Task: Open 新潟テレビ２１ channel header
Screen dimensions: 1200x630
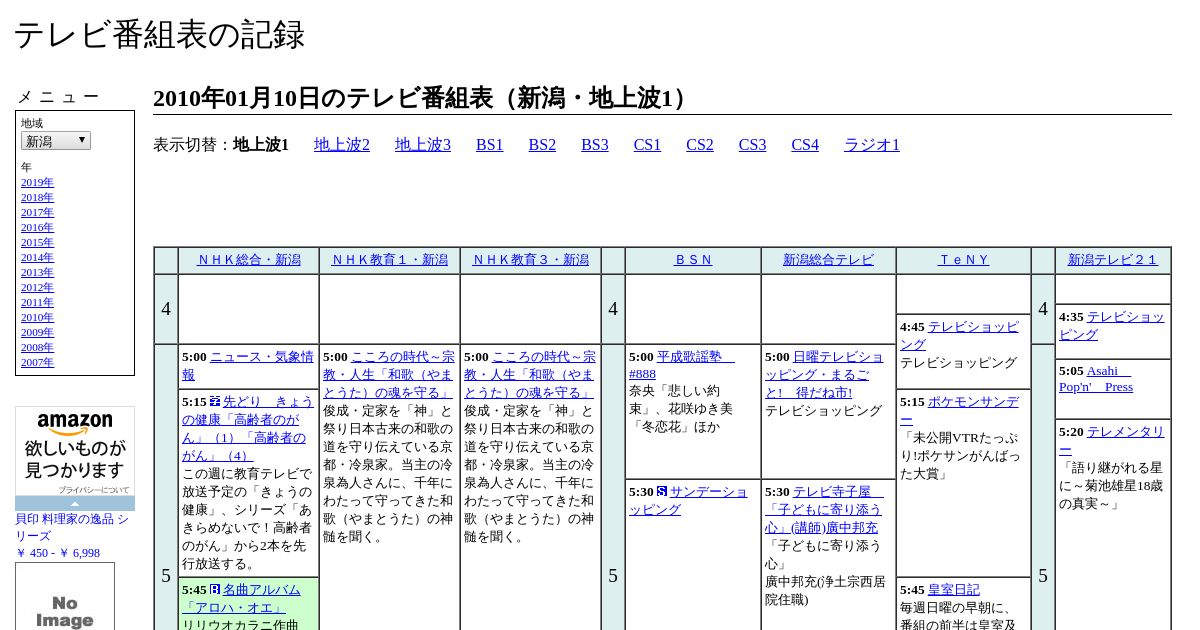Action: [1113, 260]
